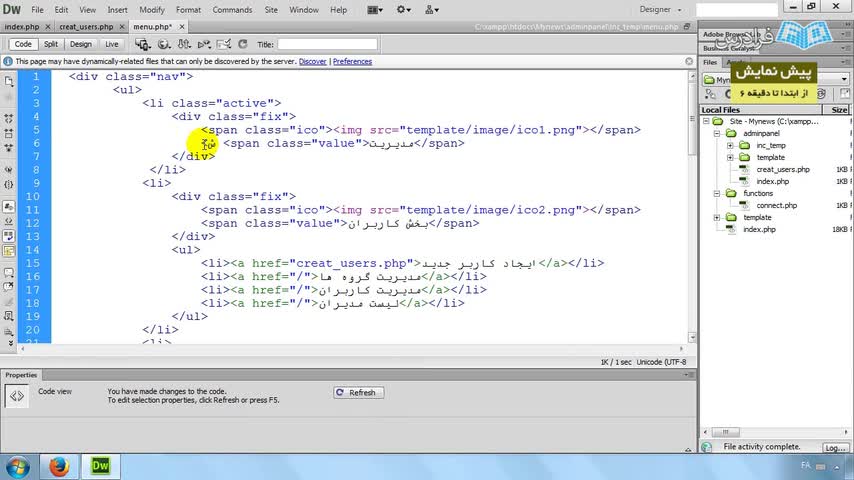Click the Visual aids checkmark icon

click(224, 44)
